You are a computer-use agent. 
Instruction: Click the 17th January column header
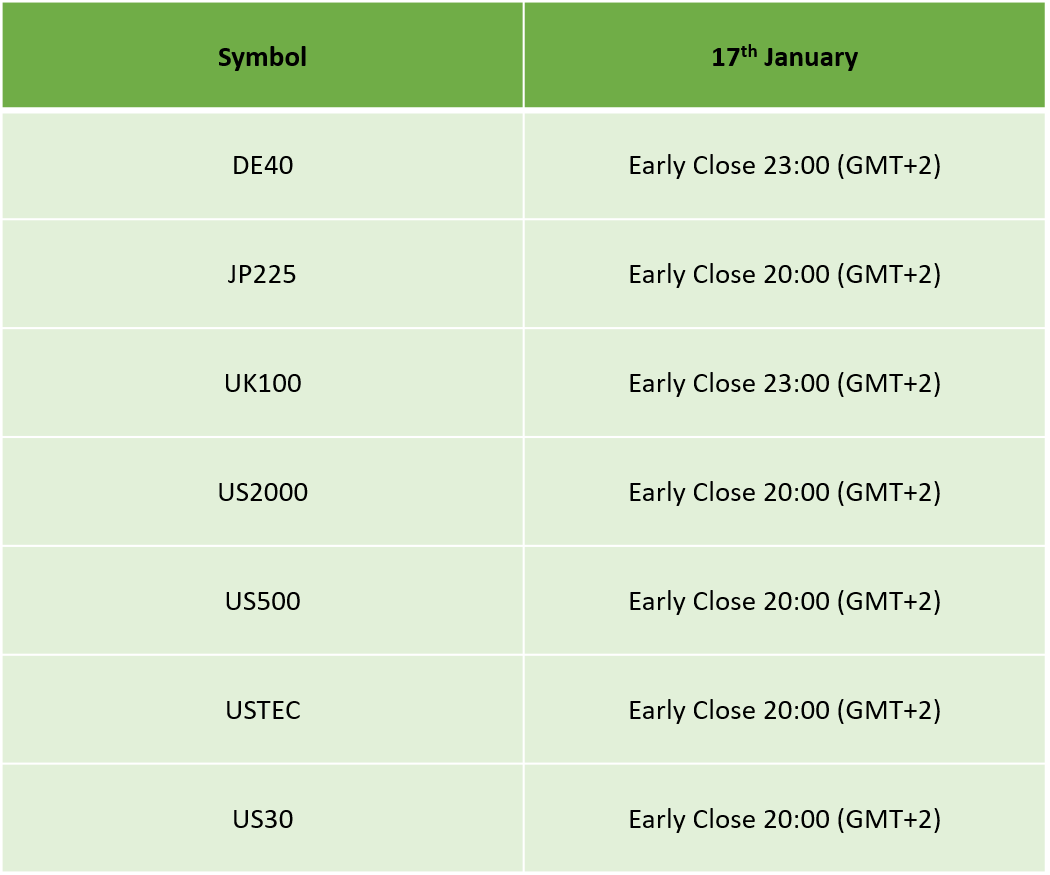coord(784,55)
